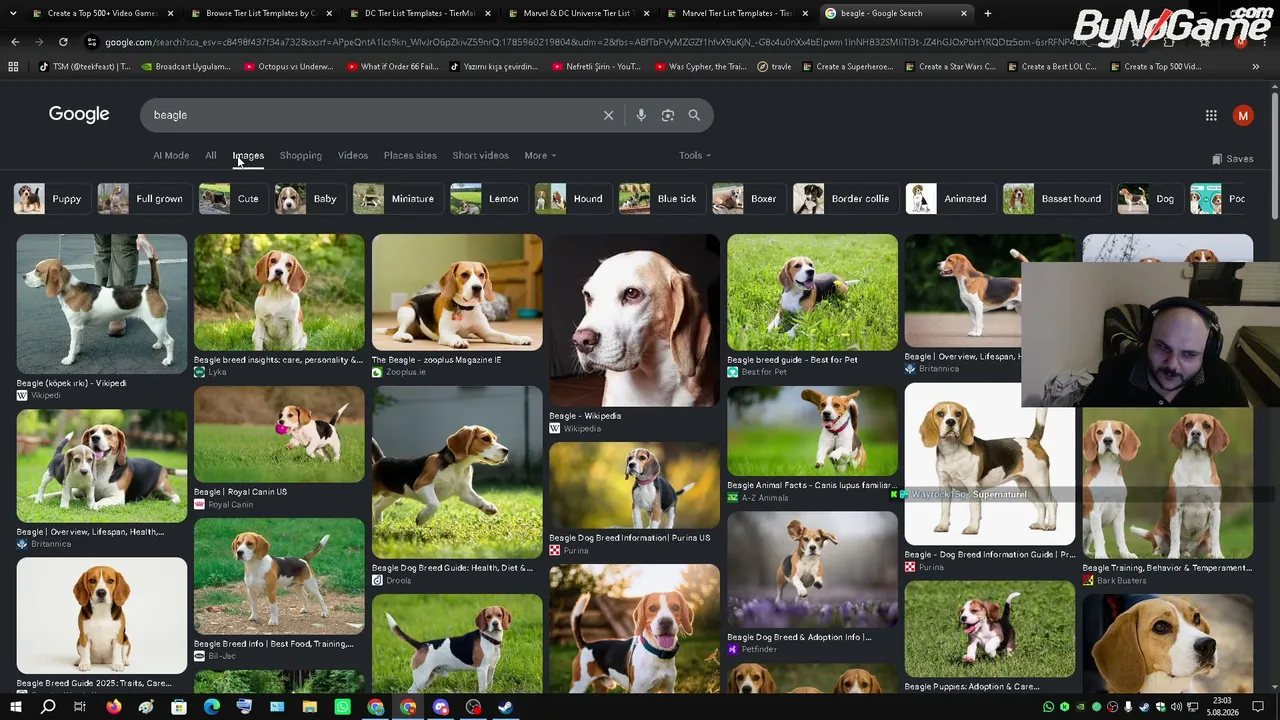The height and width of the screenshot is (720, 1280).
Task: Open 'Beagle (köpek ırkı) - Vikipedi' image
Action: click(x=101, y=304)
